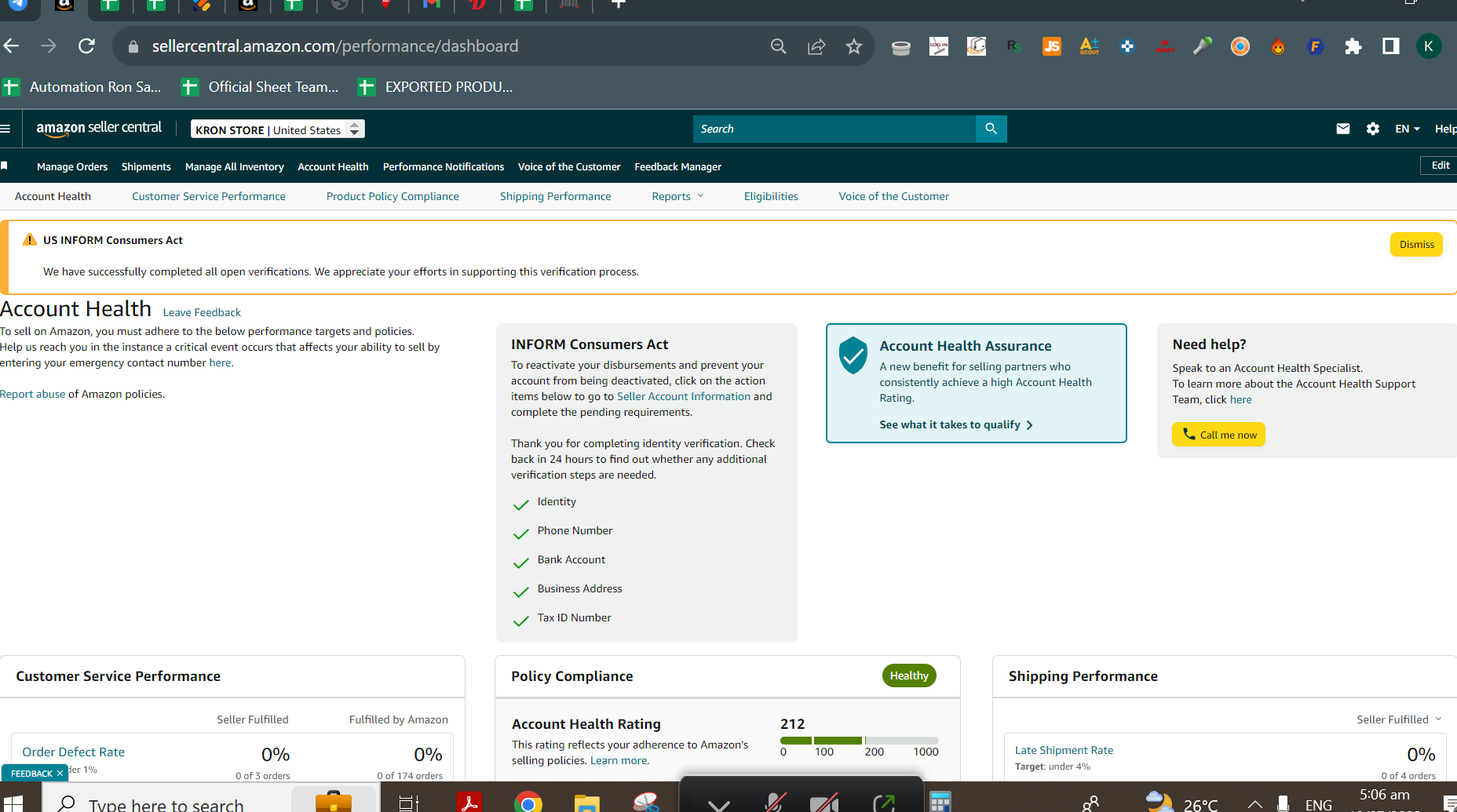Open the Order Defect Rate link
Viewport: 1457px width, 812px height.
click(74, 752)
